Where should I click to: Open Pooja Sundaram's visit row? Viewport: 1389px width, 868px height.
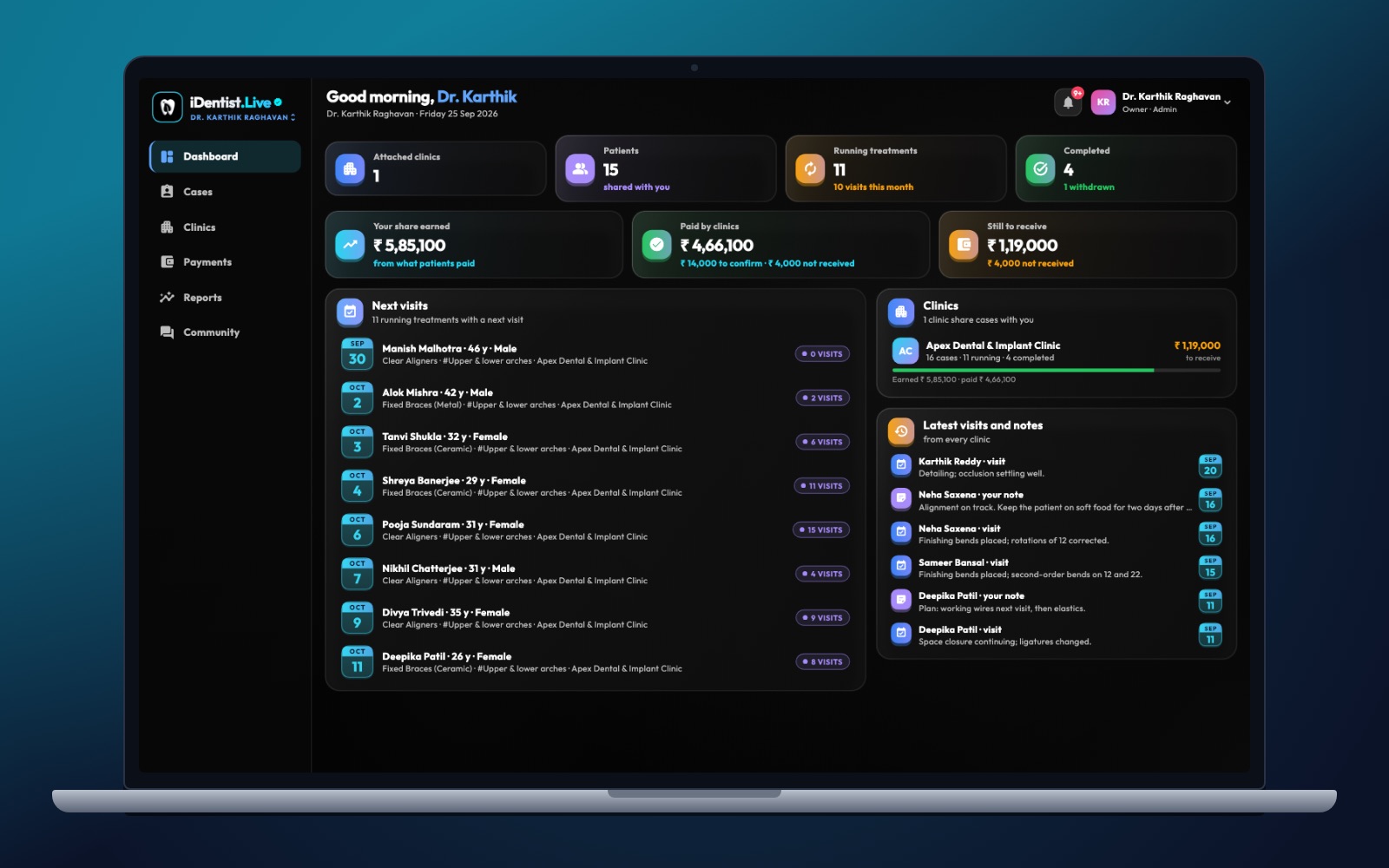596,530
